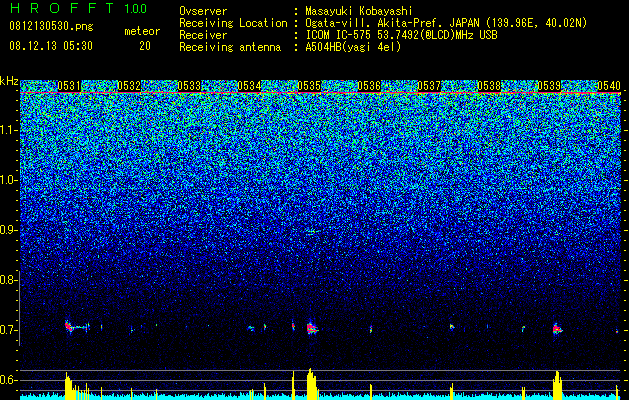This screenshot has width=629, height=400.
Task: Click the tall yellow amplitude peak at 0535
Action: [x=311, y=384]
